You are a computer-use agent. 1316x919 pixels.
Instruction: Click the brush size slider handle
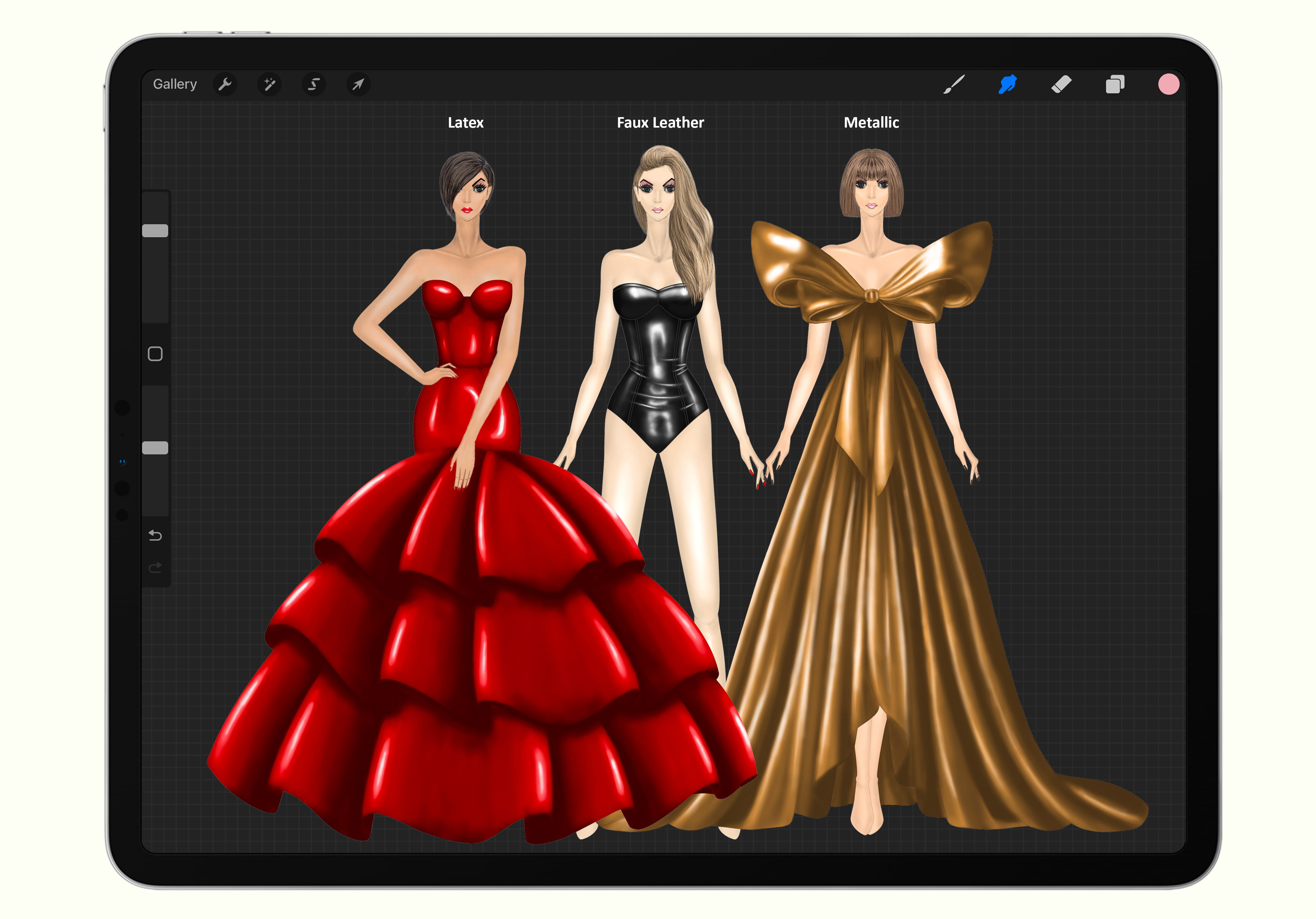pos(155,230)
